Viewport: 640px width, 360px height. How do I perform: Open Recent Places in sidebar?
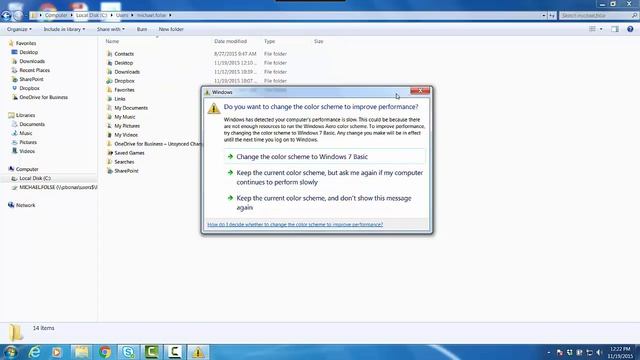click(34, 70)
